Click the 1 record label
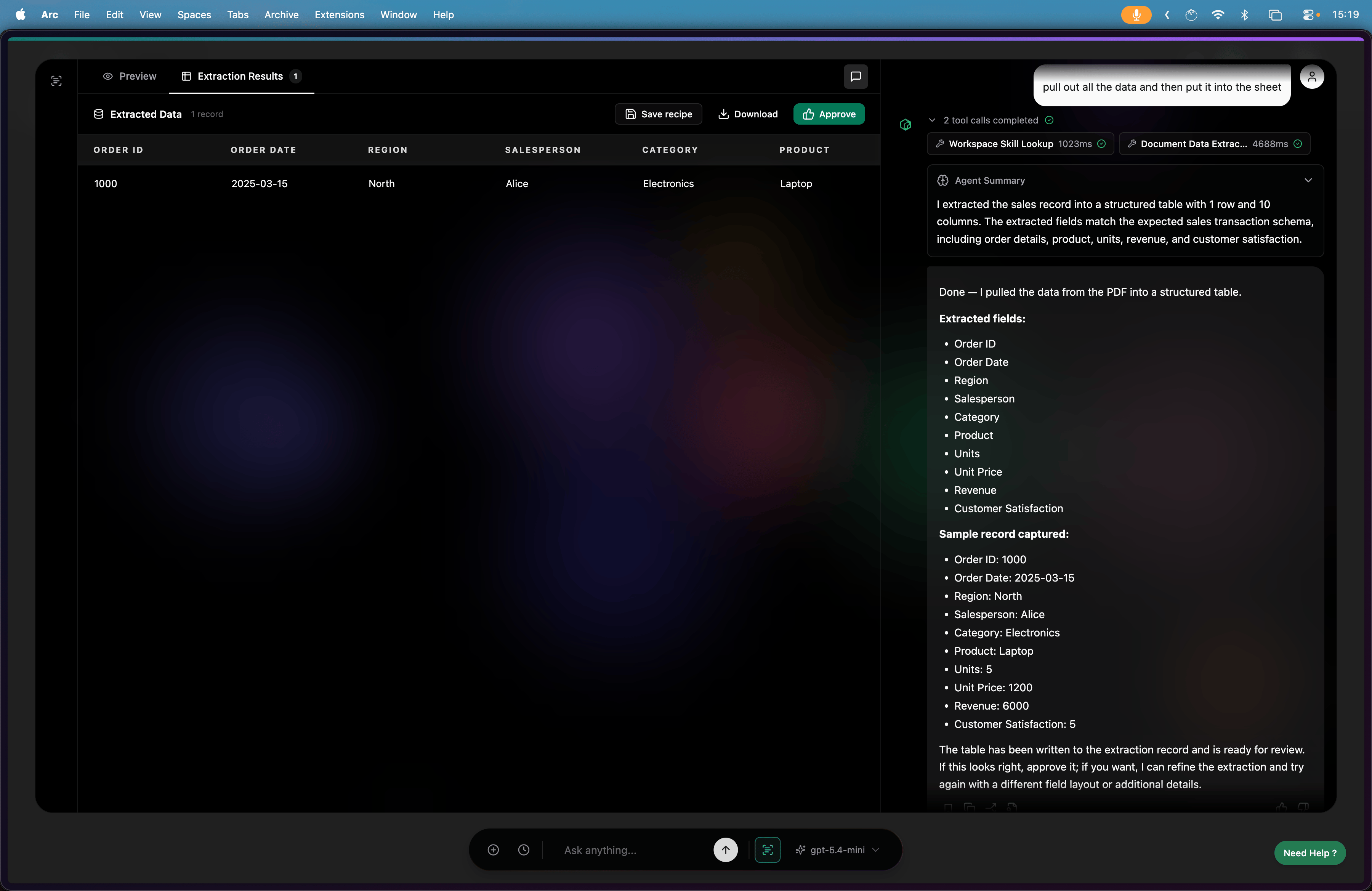1372x891 pixels. [207, 114]
